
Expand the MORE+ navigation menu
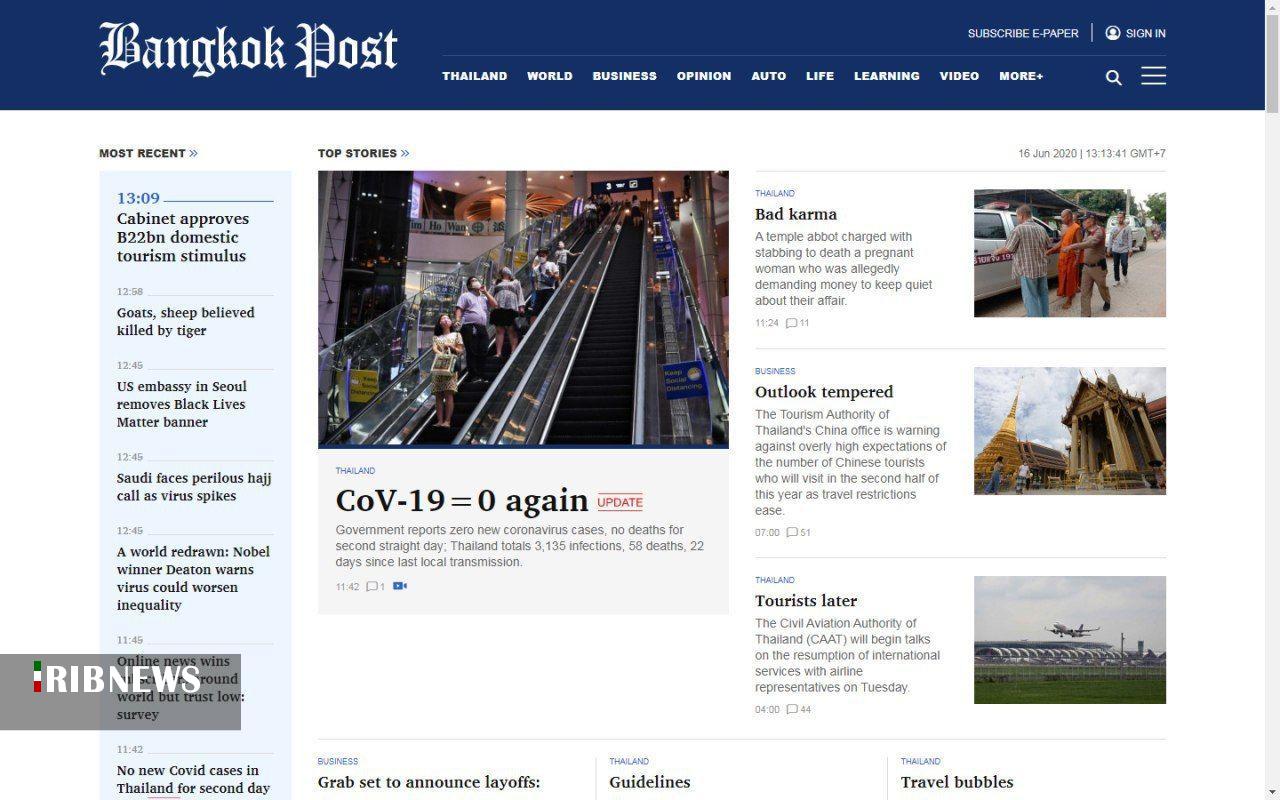coord(1020,76)
